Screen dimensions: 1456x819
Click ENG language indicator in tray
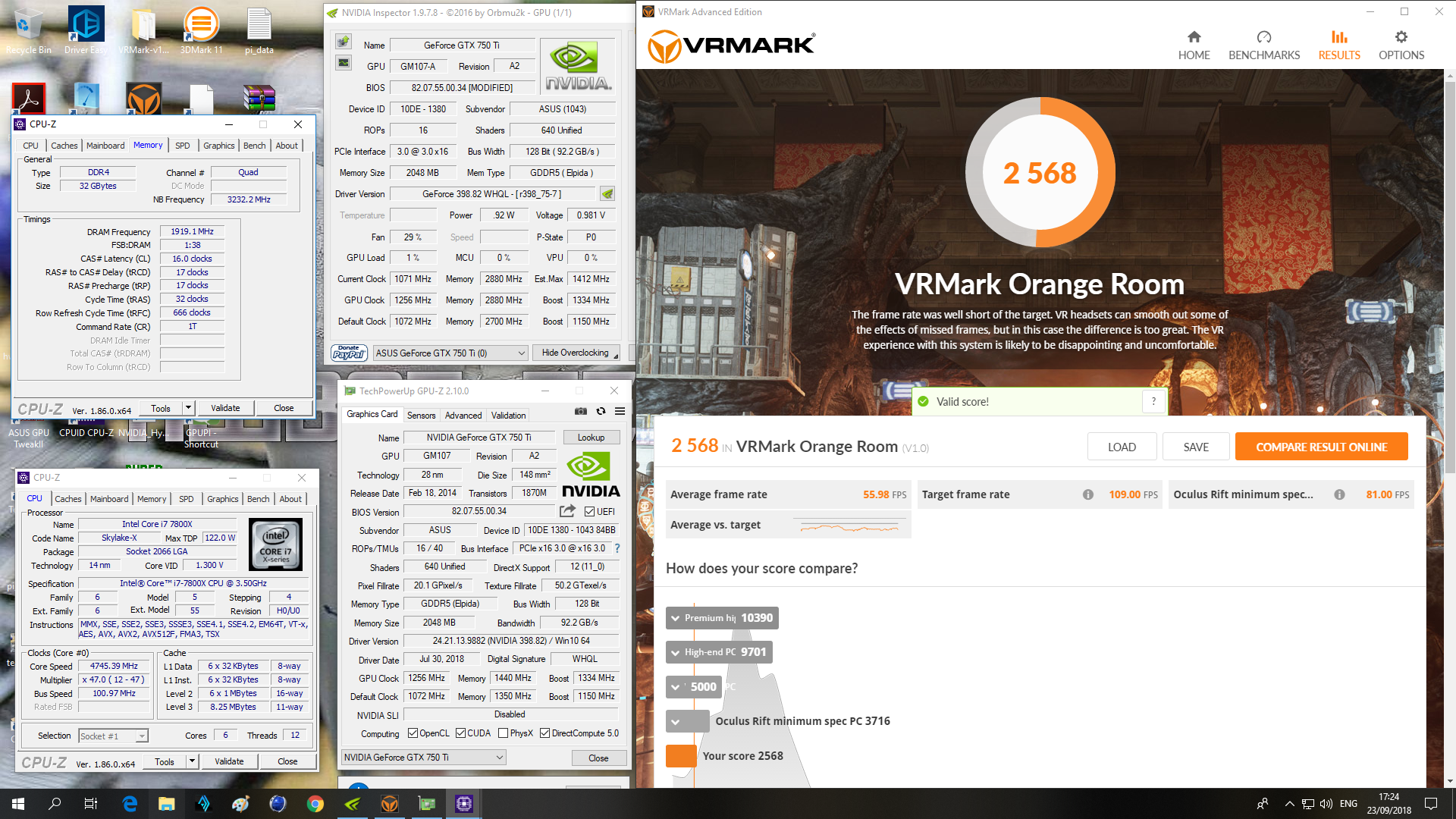1348,804
